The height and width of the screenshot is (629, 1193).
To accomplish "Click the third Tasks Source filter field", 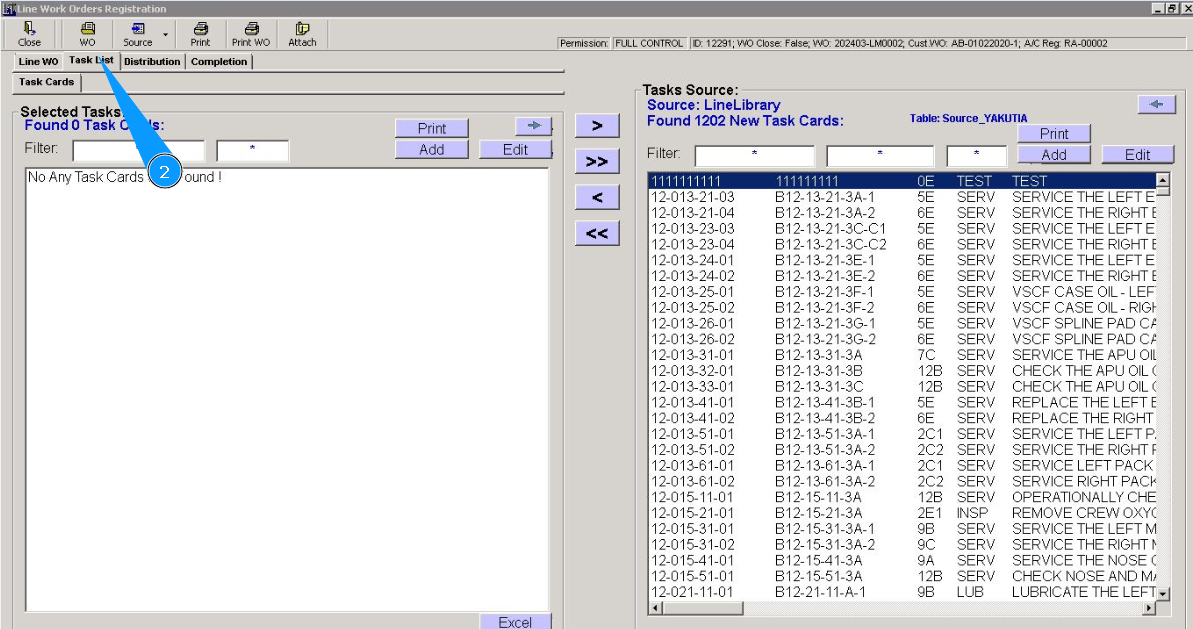I will point(977,156).
